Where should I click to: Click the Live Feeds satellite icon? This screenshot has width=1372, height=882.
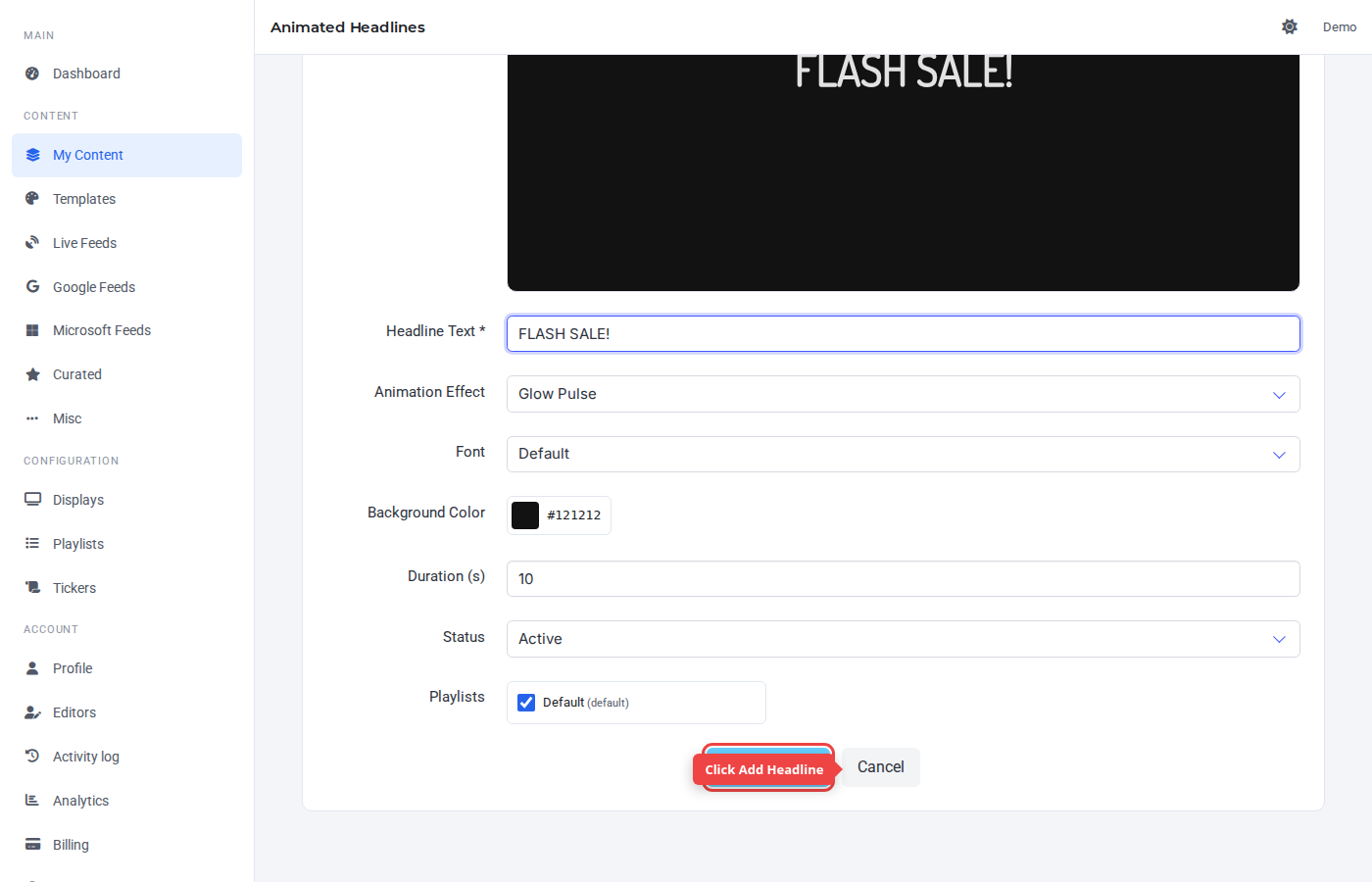[32, 242]
